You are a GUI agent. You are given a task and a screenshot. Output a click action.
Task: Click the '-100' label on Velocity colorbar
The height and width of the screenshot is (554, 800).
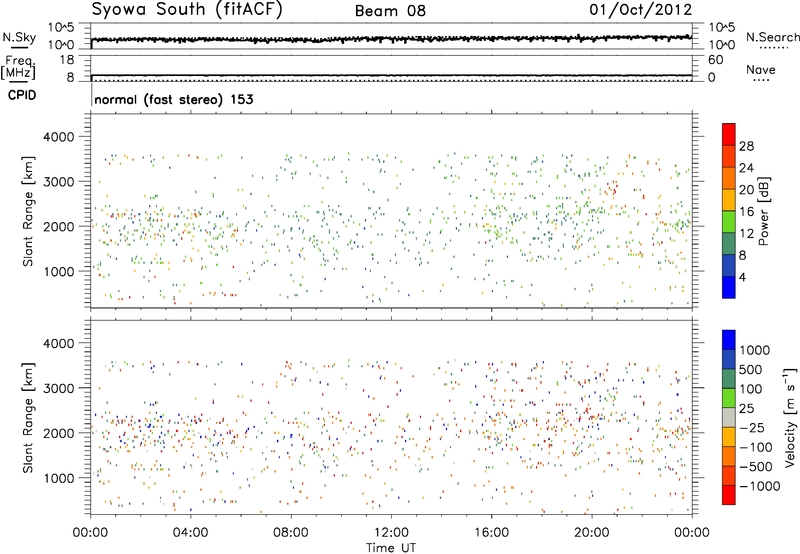coord(756,447)
